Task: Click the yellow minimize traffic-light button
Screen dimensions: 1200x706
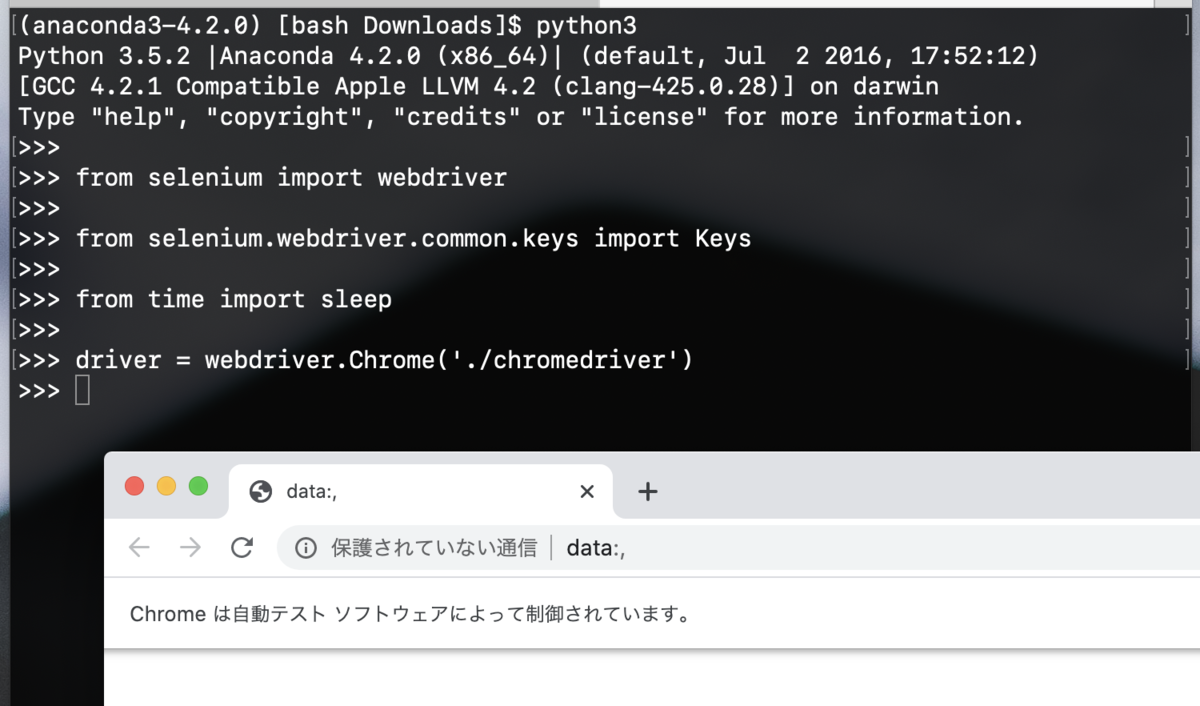Action: [x=166, y=485]
